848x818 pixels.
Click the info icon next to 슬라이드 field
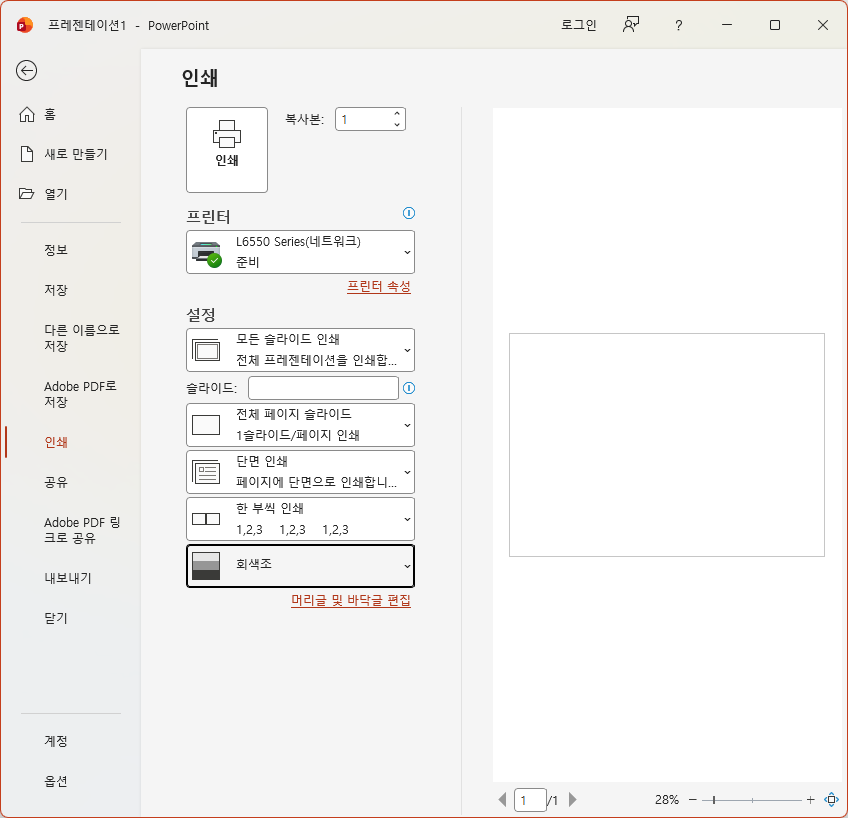[x=409, y=388]
